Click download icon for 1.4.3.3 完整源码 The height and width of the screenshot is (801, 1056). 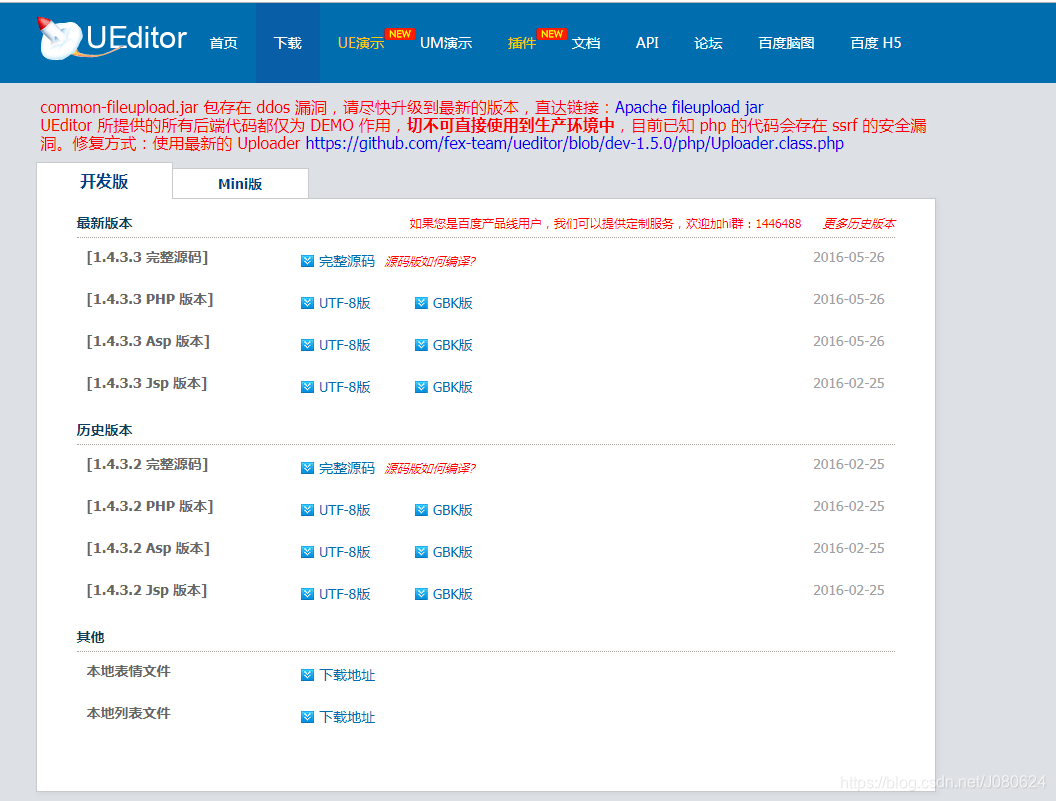[307, 261]
